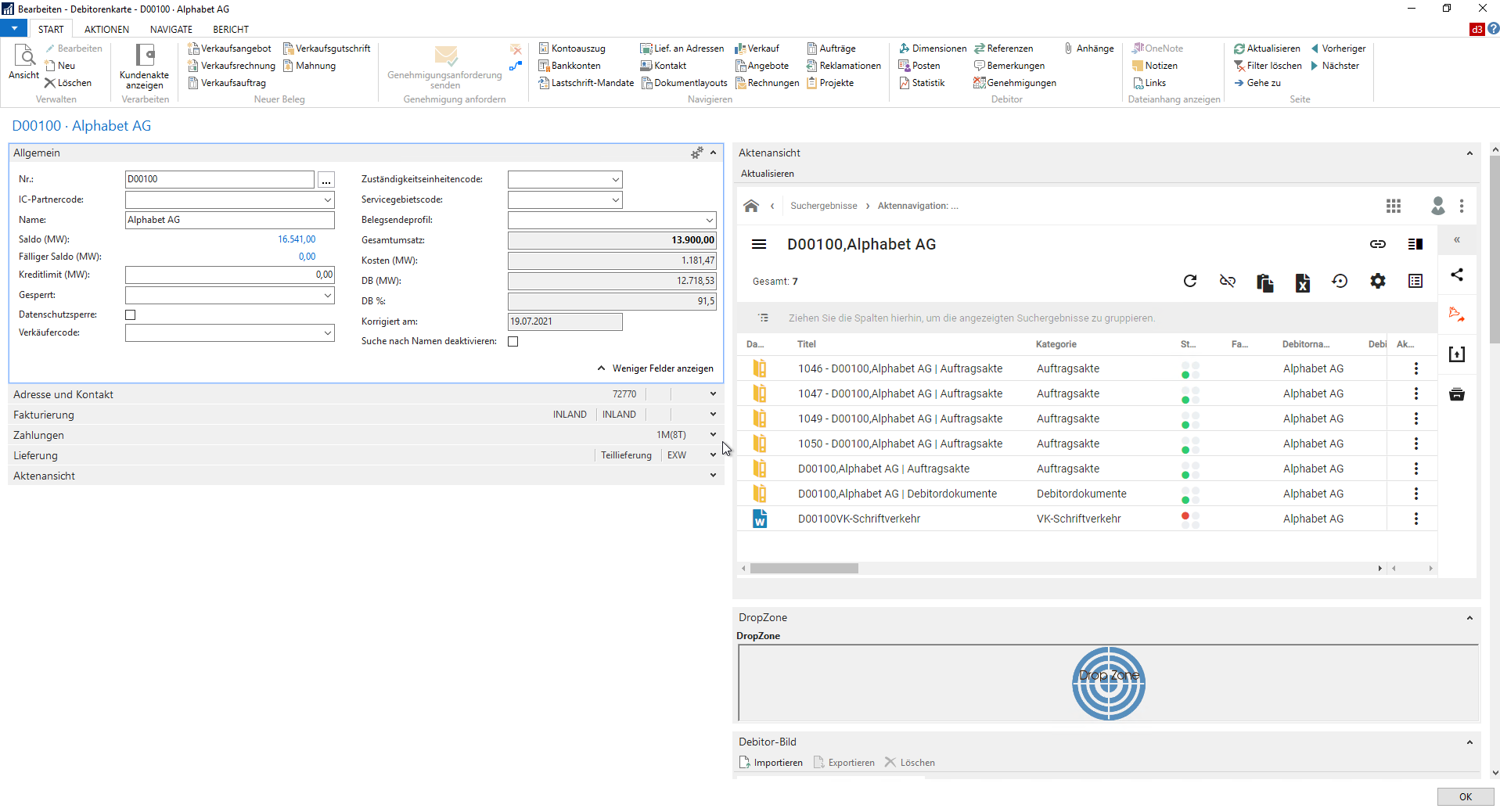Image resolution: width=1500 pixels, height=812 pixels.
Task: Open the apps grid icon
Action: 1394,206
